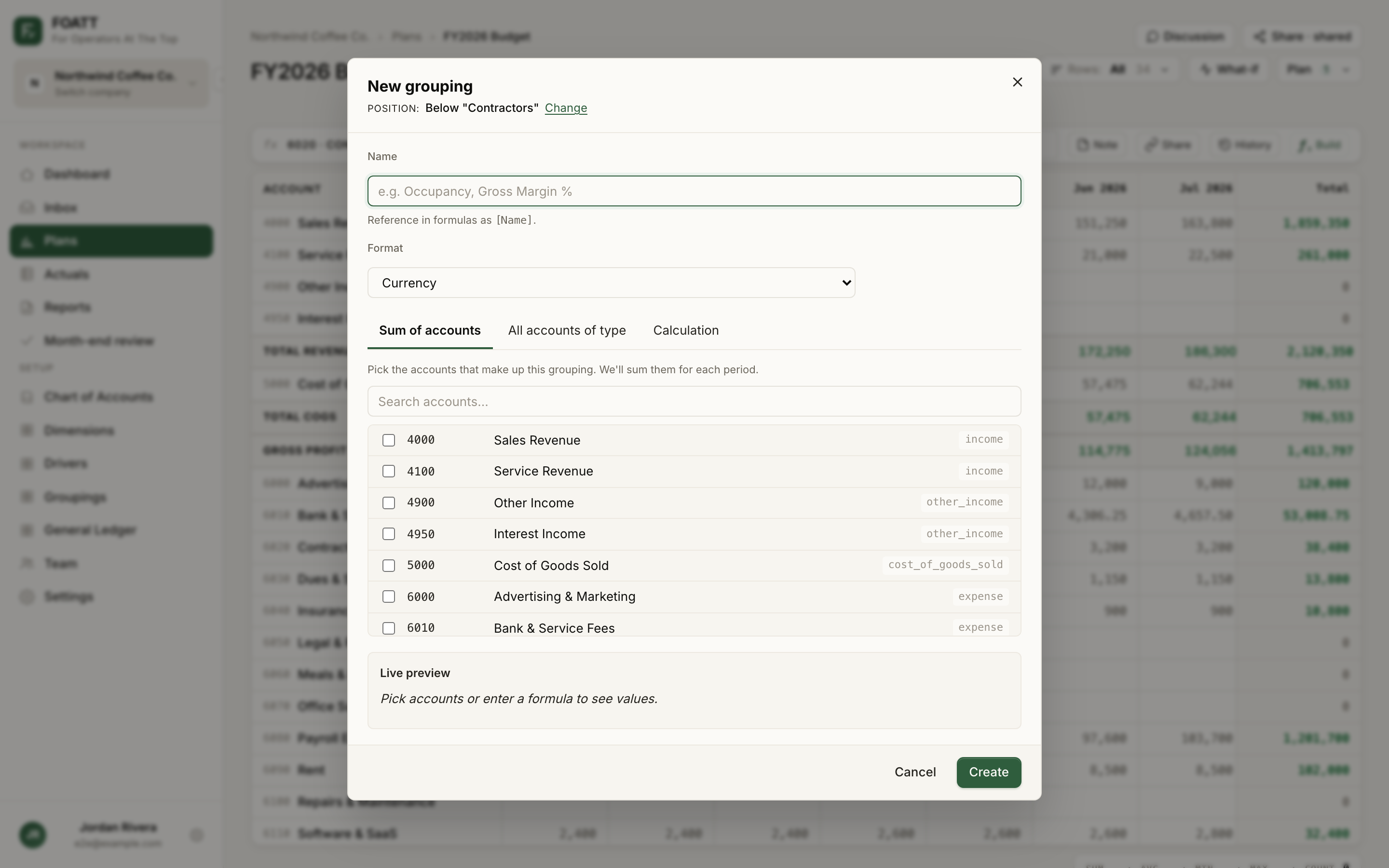Screen dimensions: 1389x868
Task: Switch to All accounts of type tab
Action: click(567, 331)
